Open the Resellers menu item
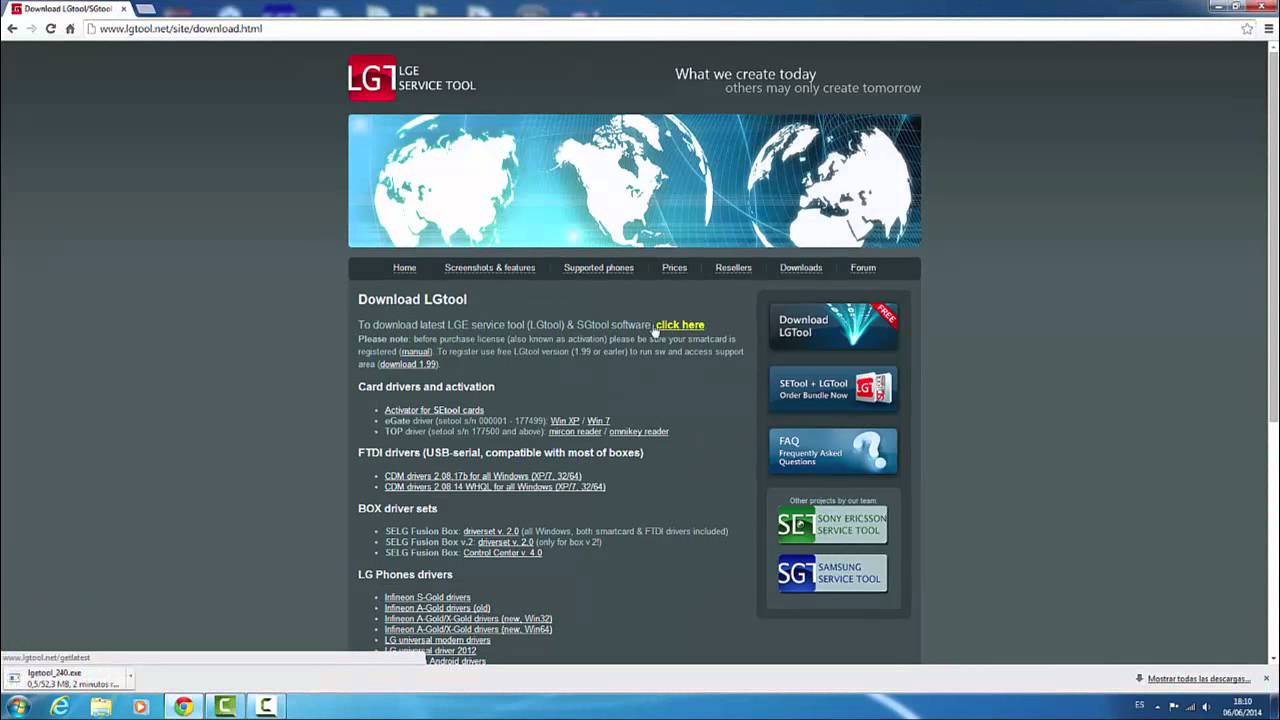 coord(733,268)
